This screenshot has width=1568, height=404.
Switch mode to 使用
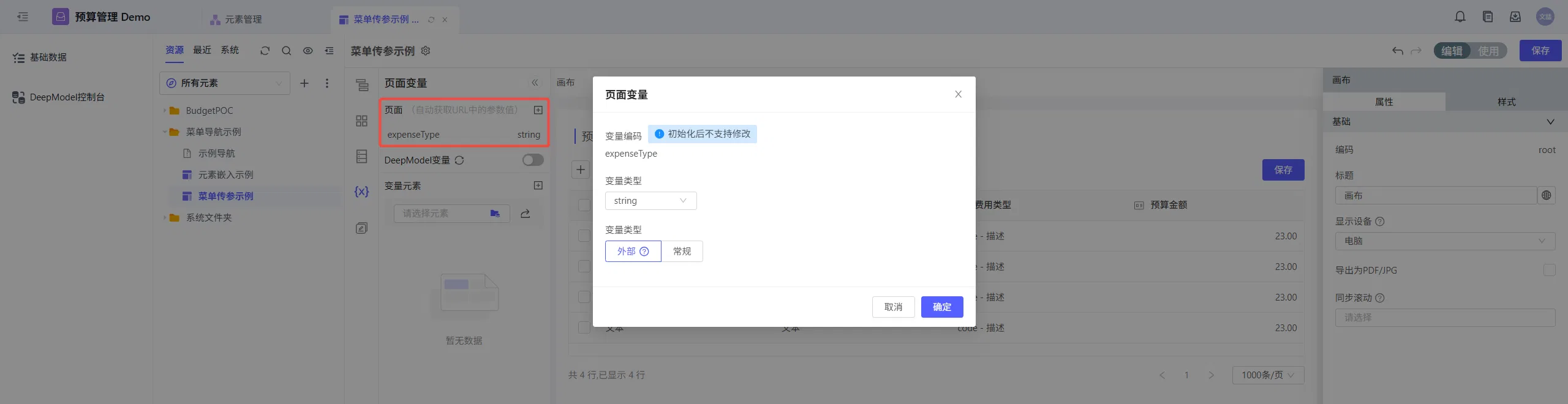coord(1488,51)
